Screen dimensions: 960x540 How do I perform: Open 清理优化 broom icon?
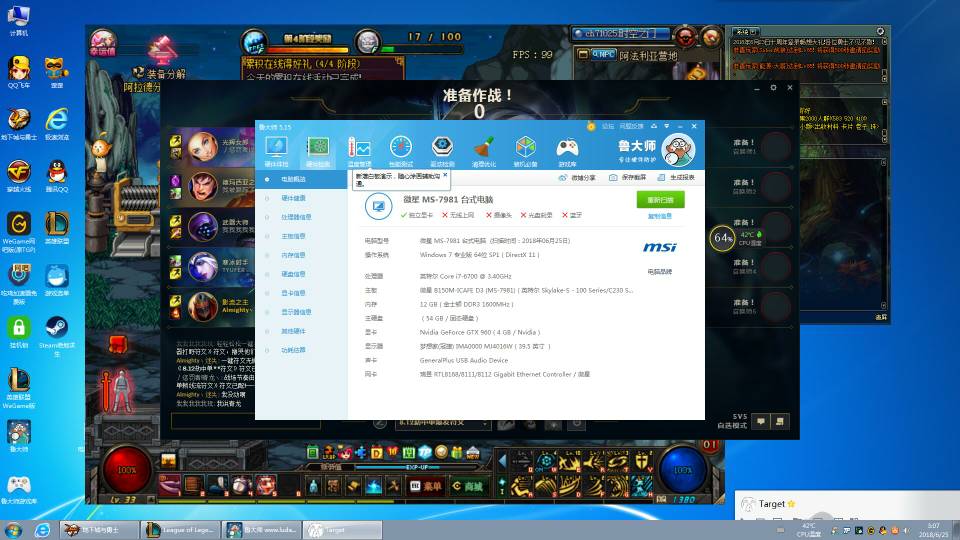[484, 151]
